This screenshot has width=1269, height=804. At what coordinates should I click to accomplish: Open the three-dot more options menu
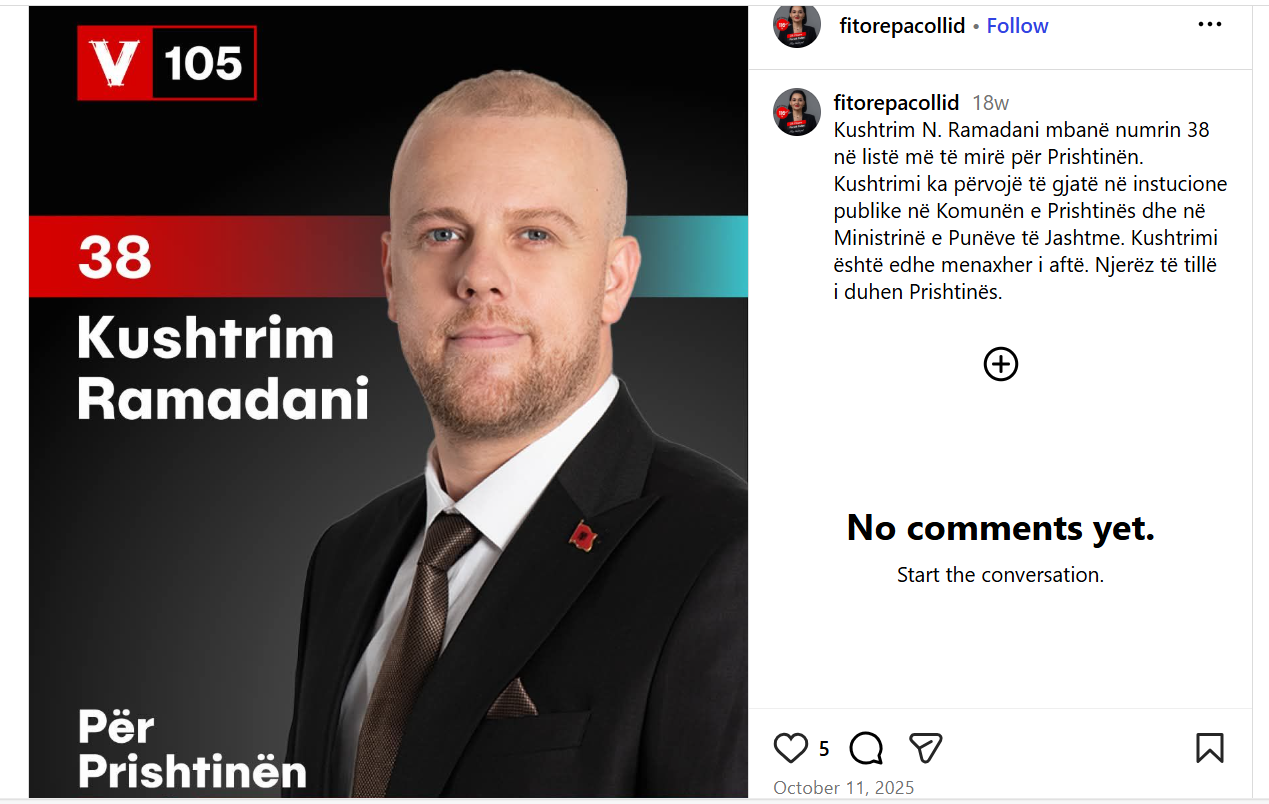[1210, 25]
